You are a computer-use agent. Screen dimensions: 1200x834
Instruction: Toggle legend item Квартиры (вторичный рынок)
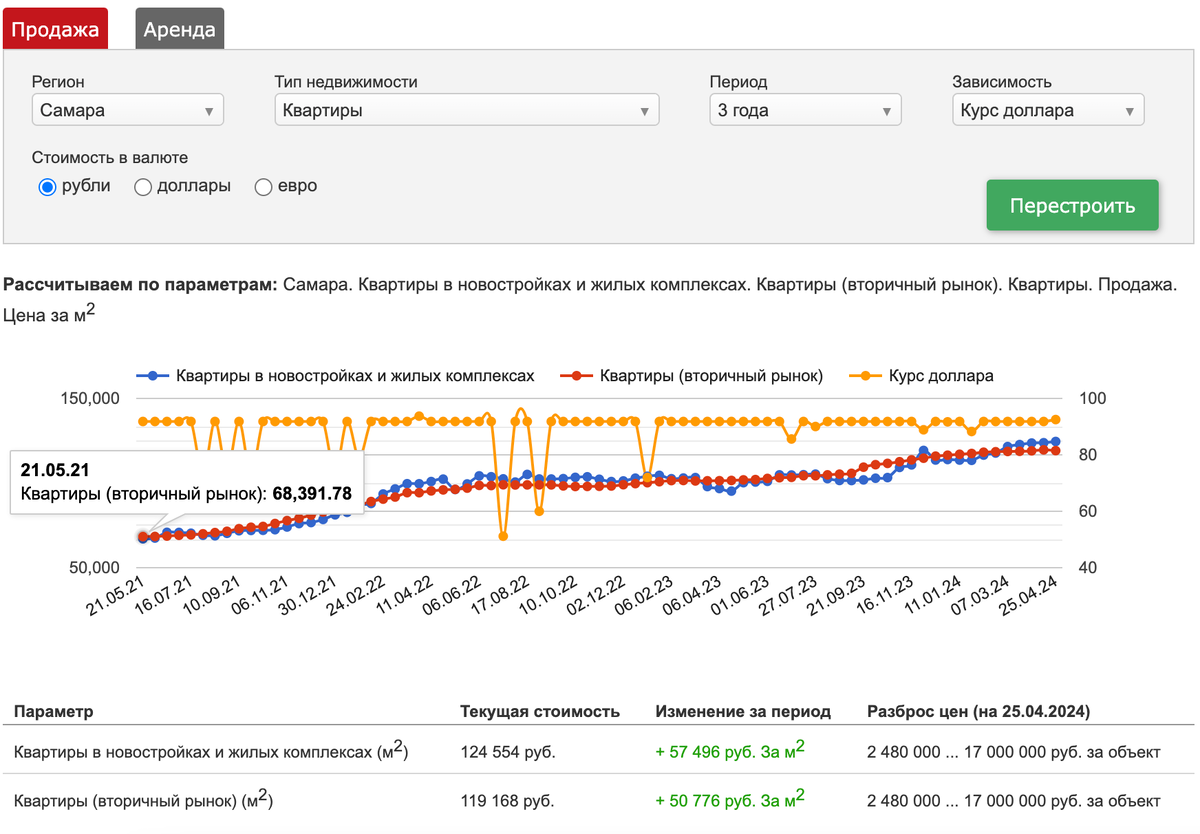point(692,376)
